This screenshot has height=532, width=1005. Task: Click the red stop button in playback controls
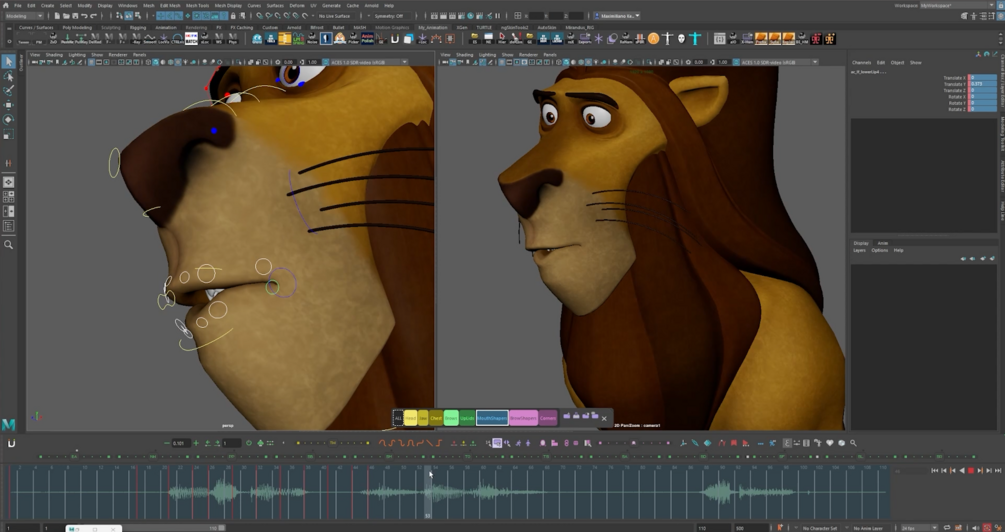point(971,471)
